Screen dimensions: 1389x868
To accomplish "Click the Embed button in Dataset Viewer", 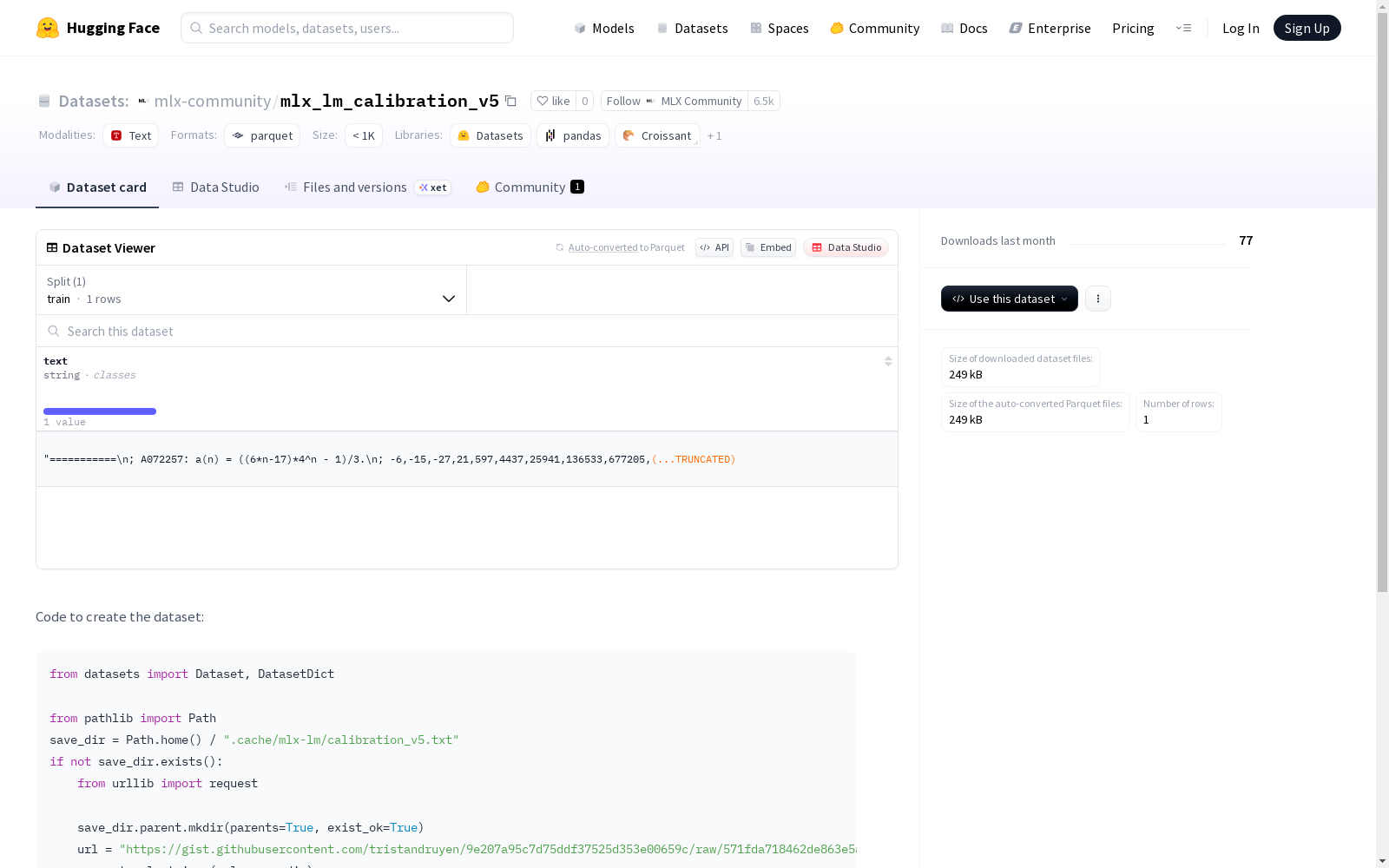I will pos(768,247).
